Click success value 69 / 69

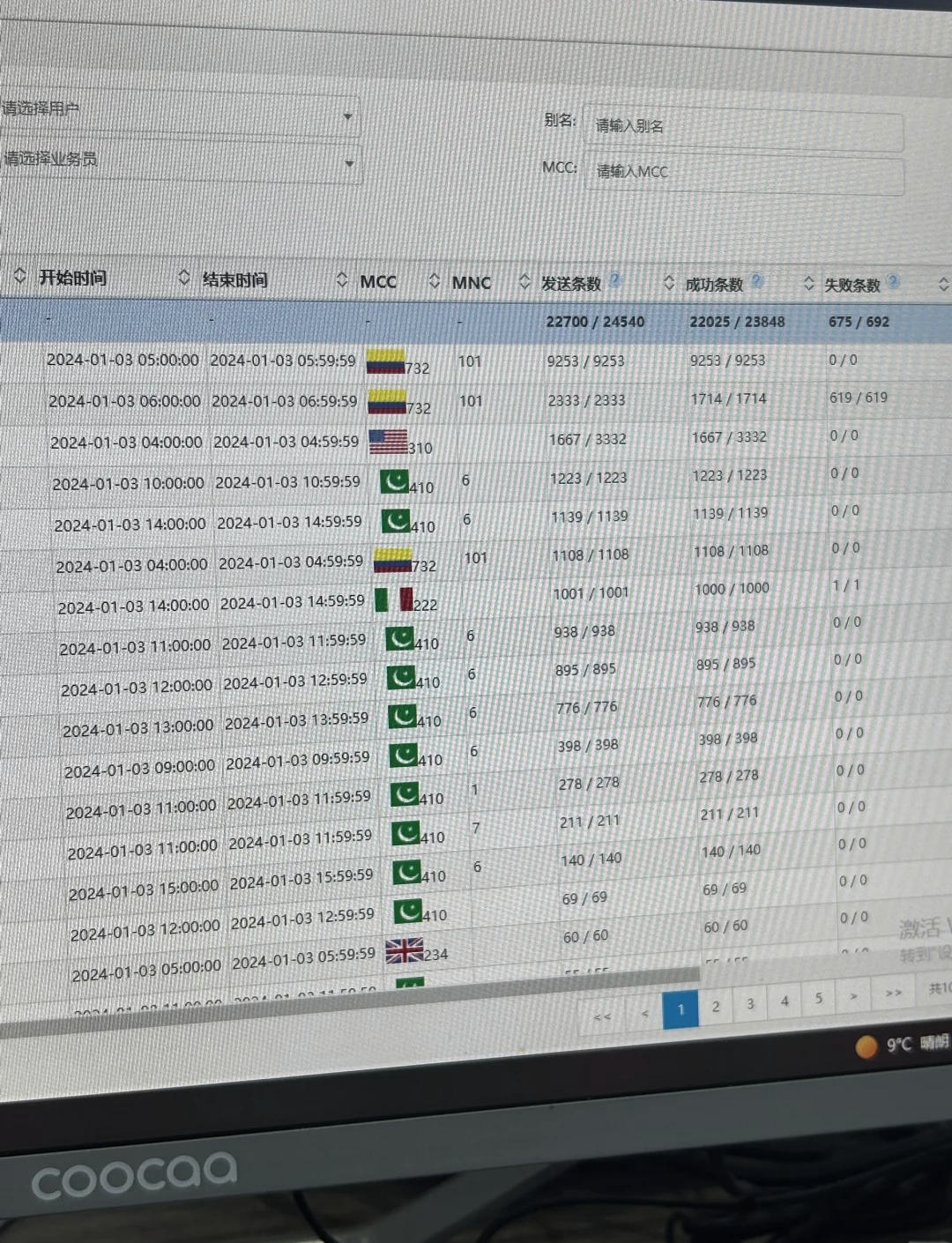(725, 889)
